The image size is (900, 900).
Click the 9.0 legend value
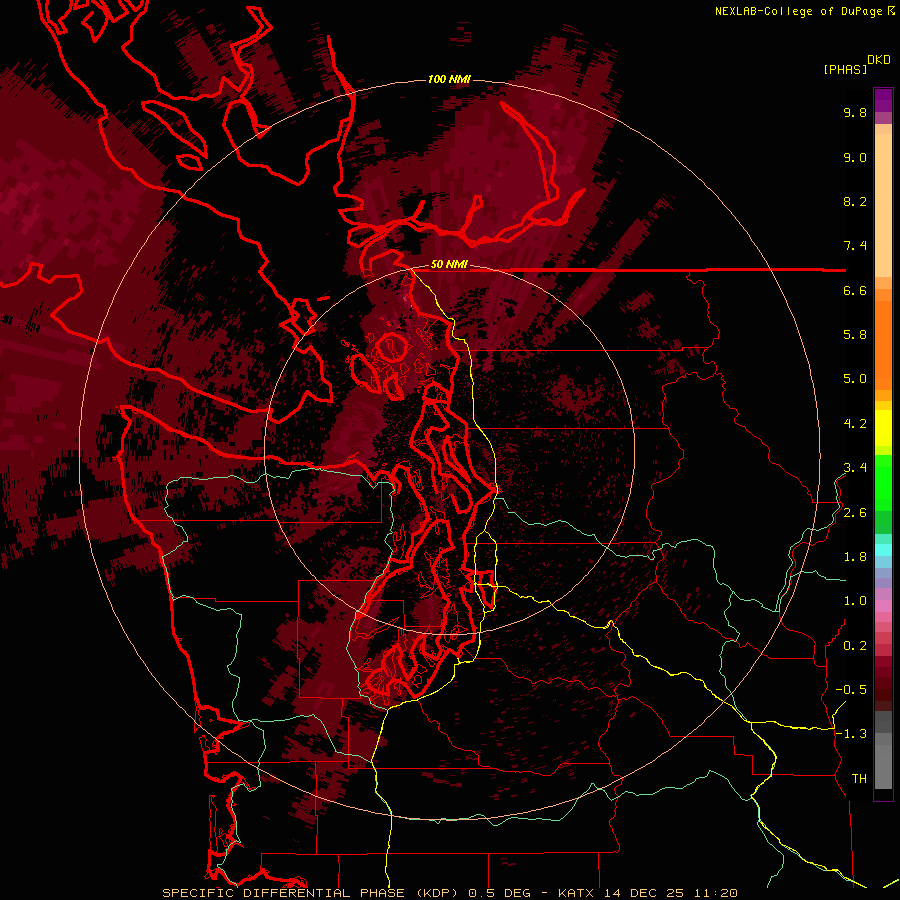pos(855,157)
